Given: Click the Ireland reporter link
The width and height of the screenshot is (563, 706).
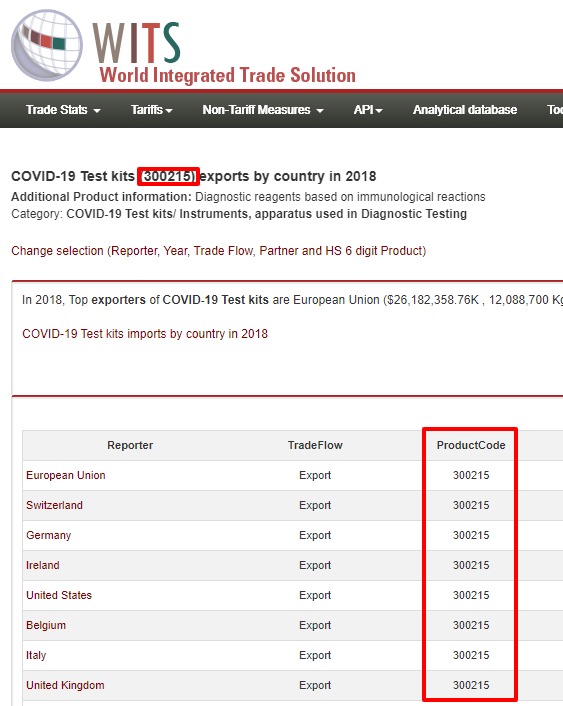Looking at the screenshot, I should (x=43, y=565).
